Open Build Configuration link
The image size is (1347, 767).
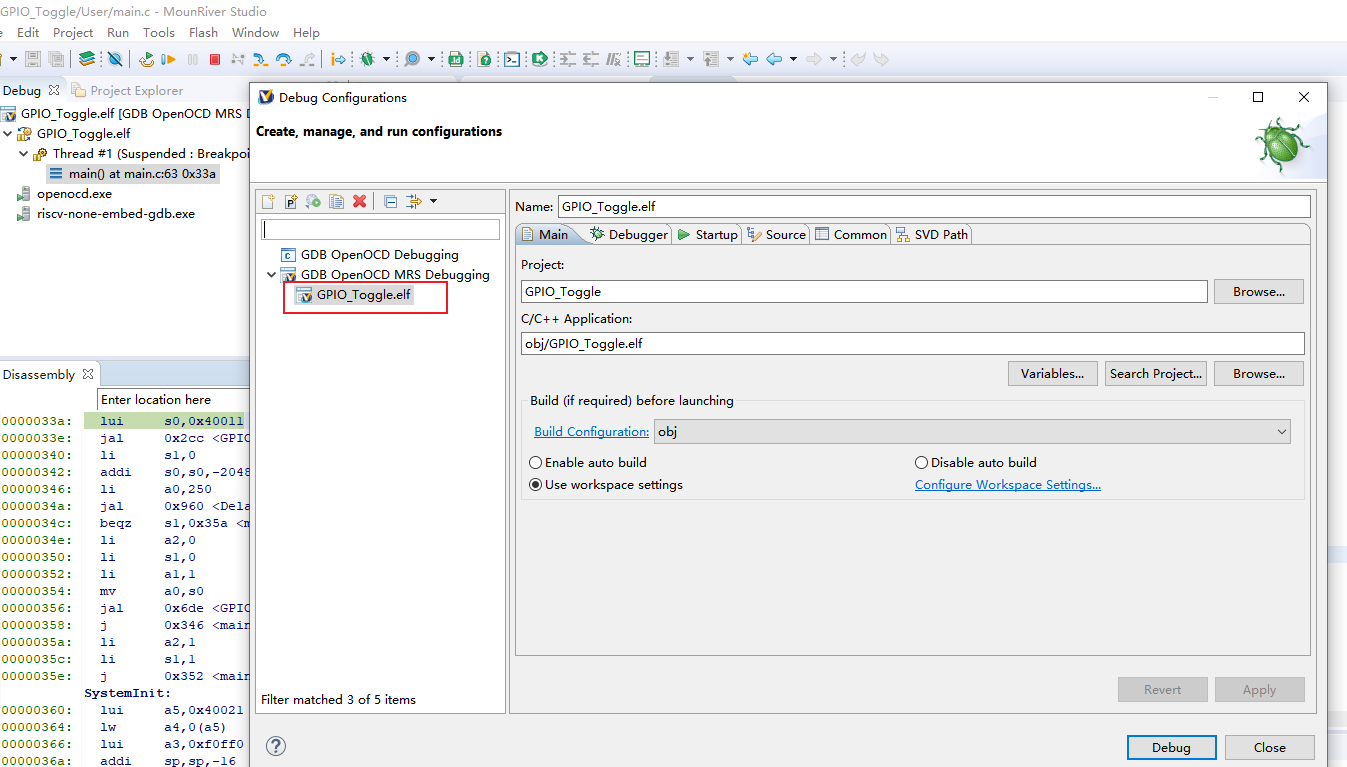pos(591,432)
